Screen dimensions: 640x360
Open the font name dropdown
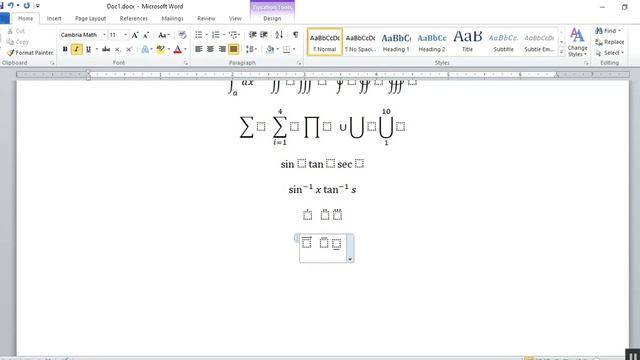(x=104, y=35)
